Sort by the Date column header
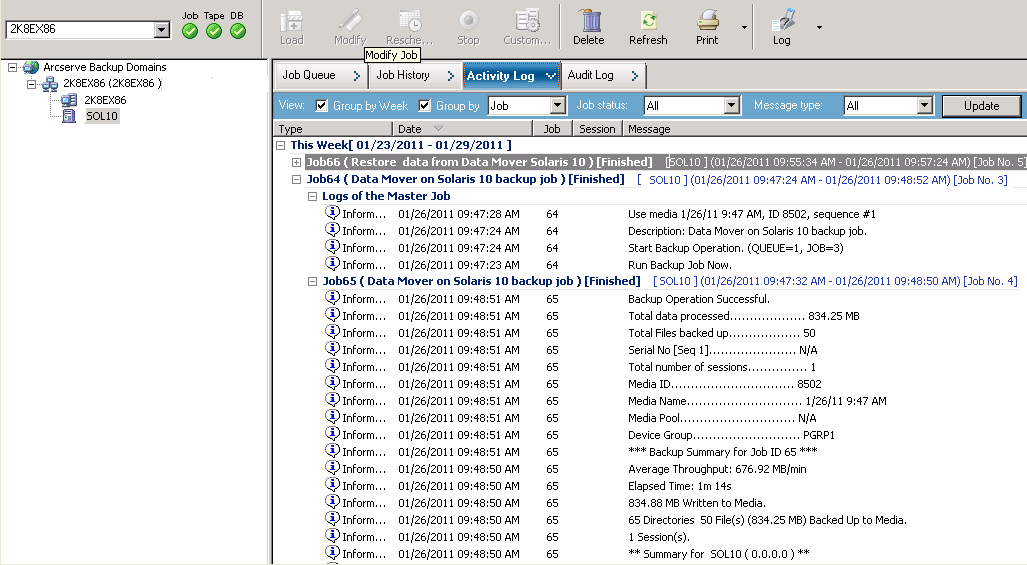Image resolution: width=1027 pixels, height=565 pixels. [410, 129]
